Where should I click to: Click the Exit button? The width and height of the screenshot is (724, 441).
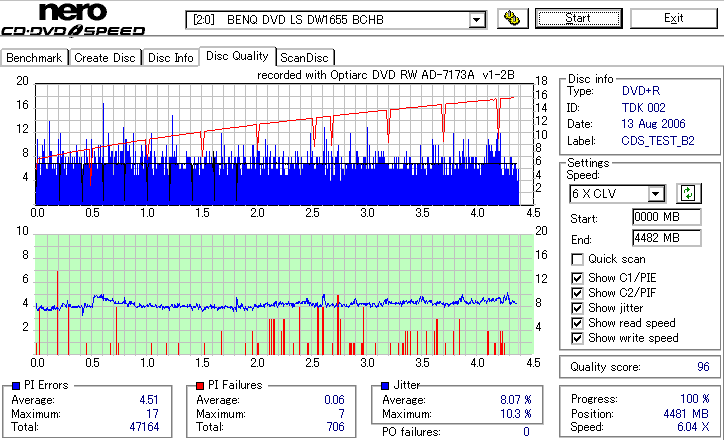674,18
